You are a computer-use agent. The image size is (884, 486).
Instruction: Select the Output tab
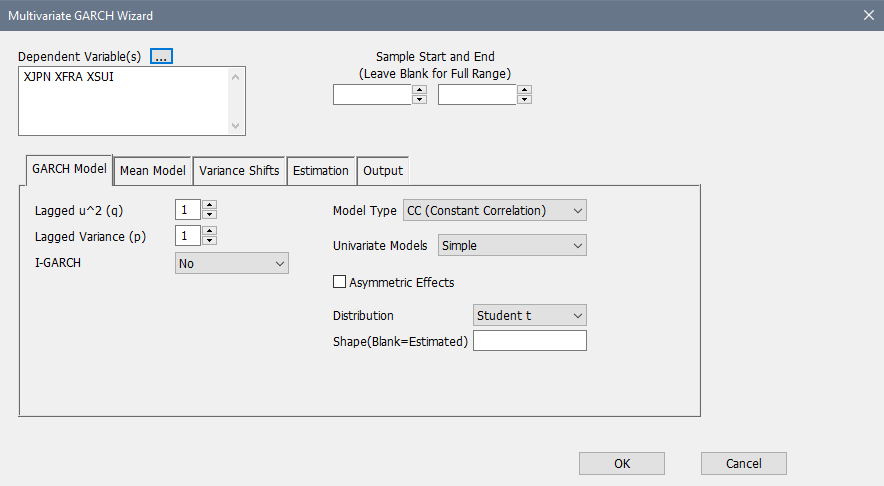pos(383,171)
